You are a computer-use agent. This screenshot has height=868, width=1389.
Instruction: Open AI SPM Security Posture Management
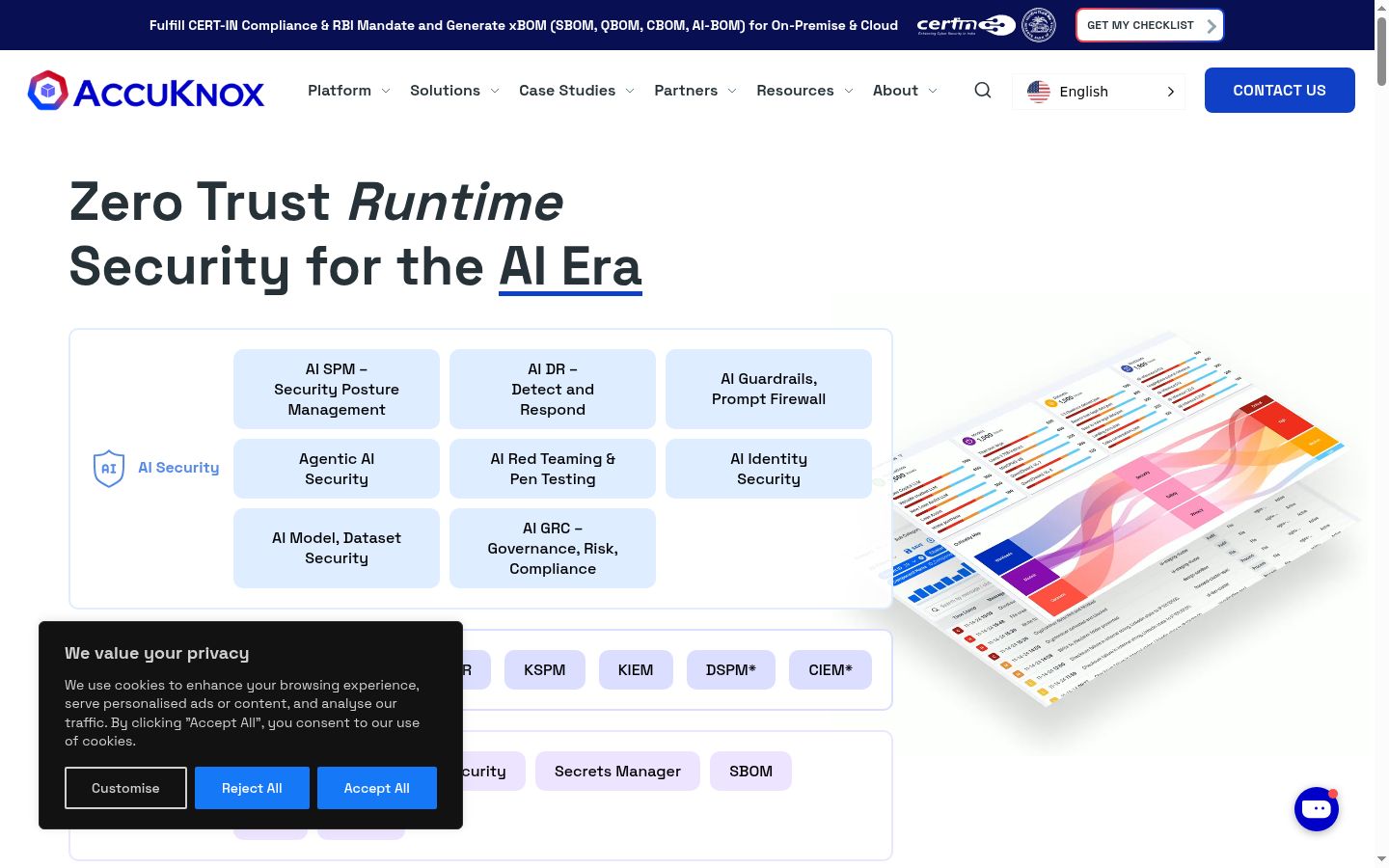pos(337,389)
